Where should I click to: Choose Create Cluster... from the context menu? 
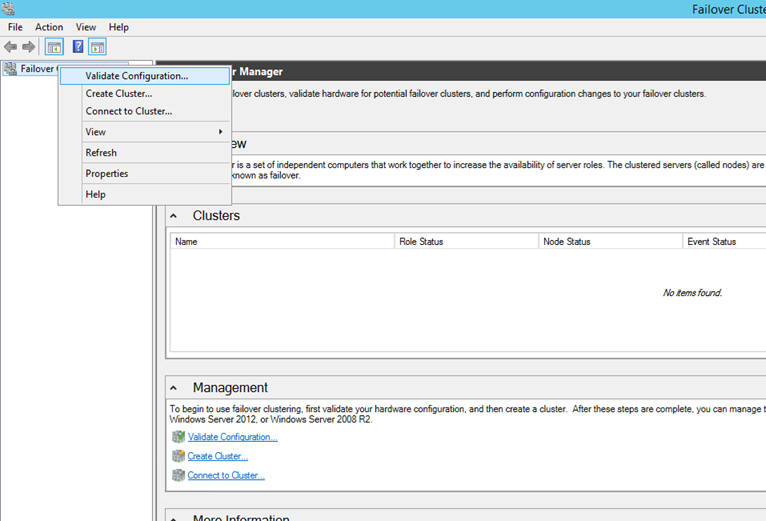click(145, 93)
